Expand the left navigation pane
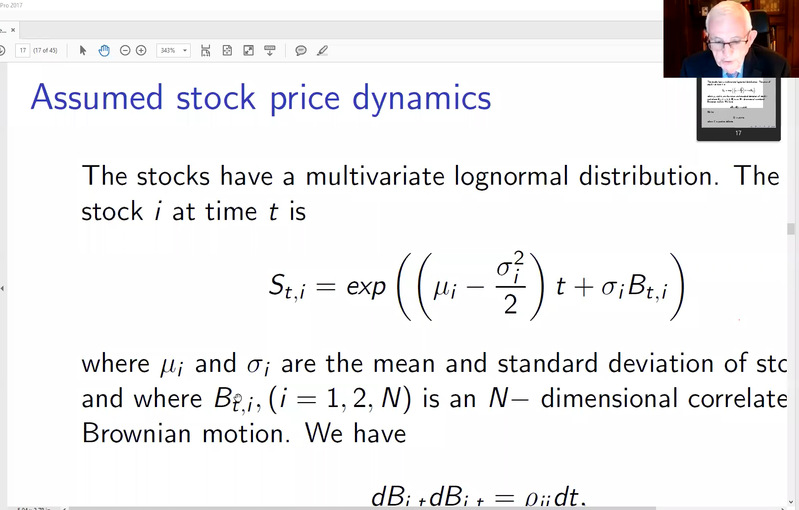Screen dimensions: 799x510 [x=3, y=288]
